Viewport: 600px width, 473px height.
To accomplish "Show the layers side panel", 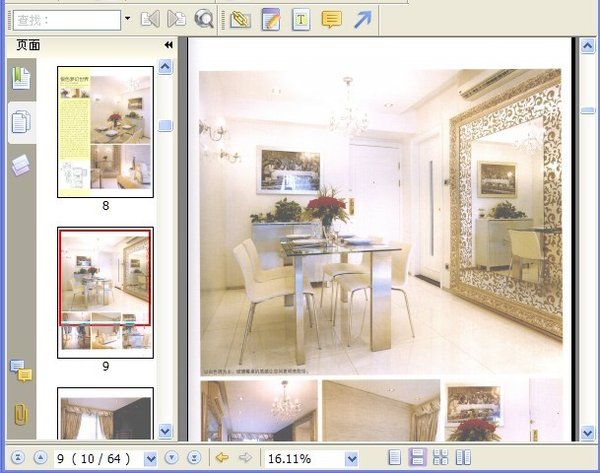I will (20, 166).
